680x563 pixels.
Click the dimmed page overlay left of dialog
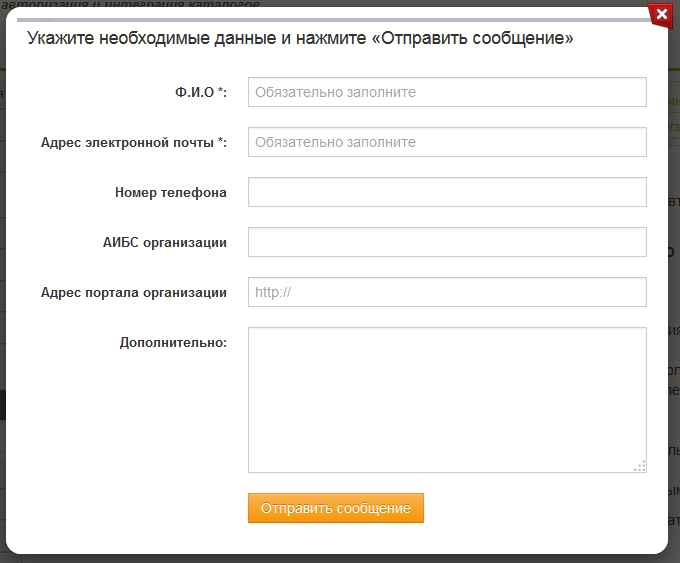(x=3, y=300)
